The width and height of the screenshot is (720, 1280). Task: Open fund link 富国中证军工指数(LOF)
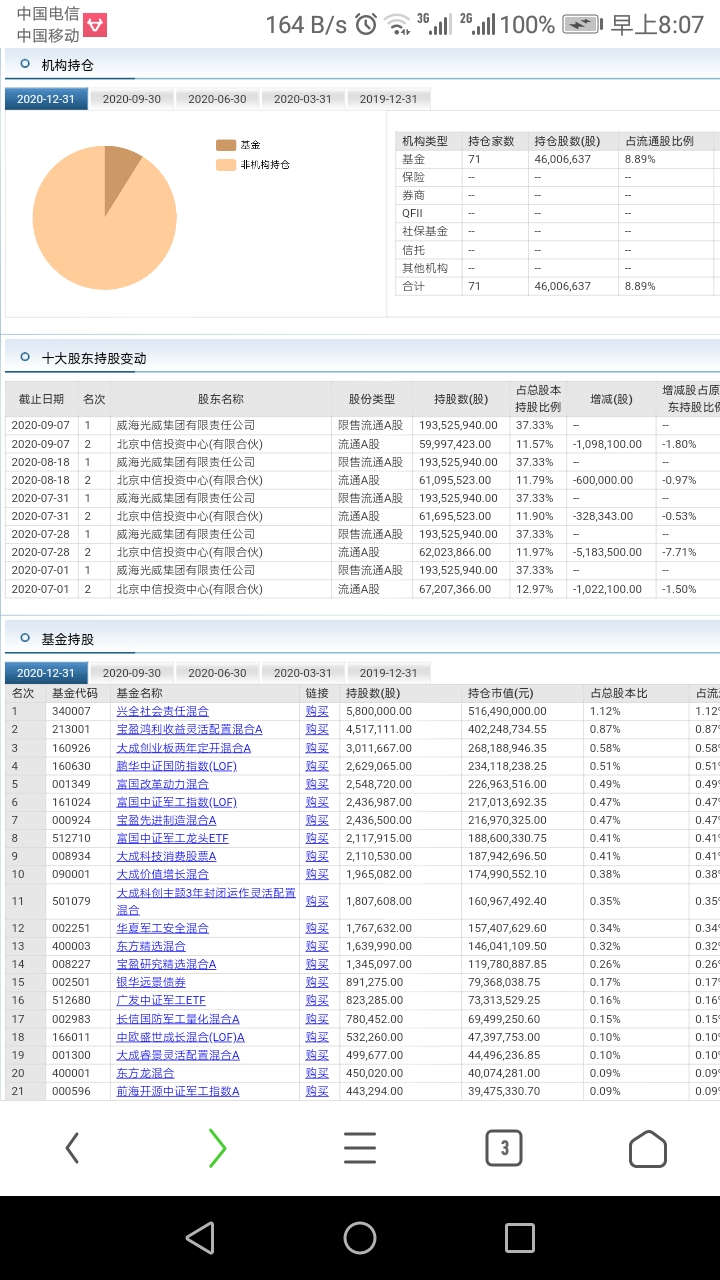(177, 802)
